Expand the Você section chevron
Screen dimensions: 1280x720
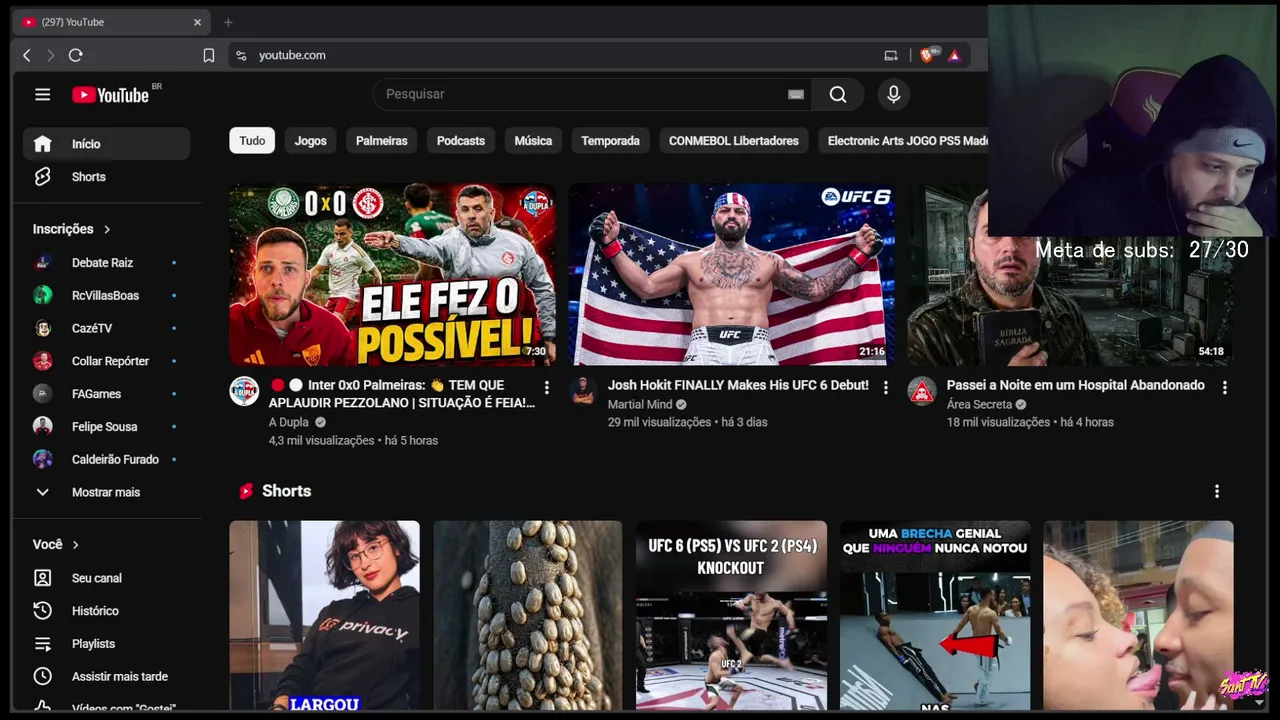[75, 545]
